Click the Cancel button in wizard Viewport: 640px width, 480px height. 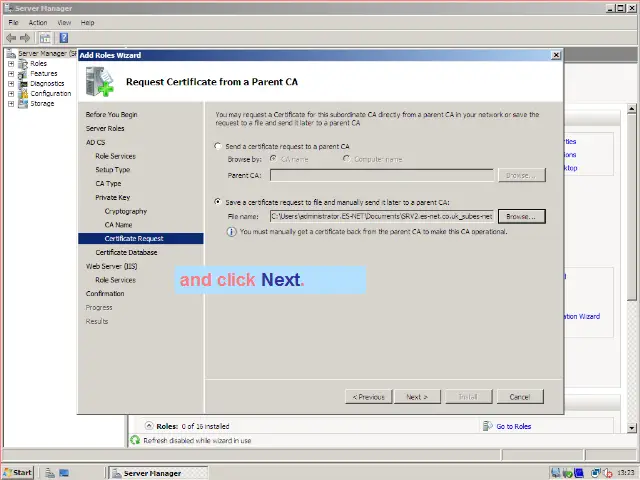click(x=520, y=397)
